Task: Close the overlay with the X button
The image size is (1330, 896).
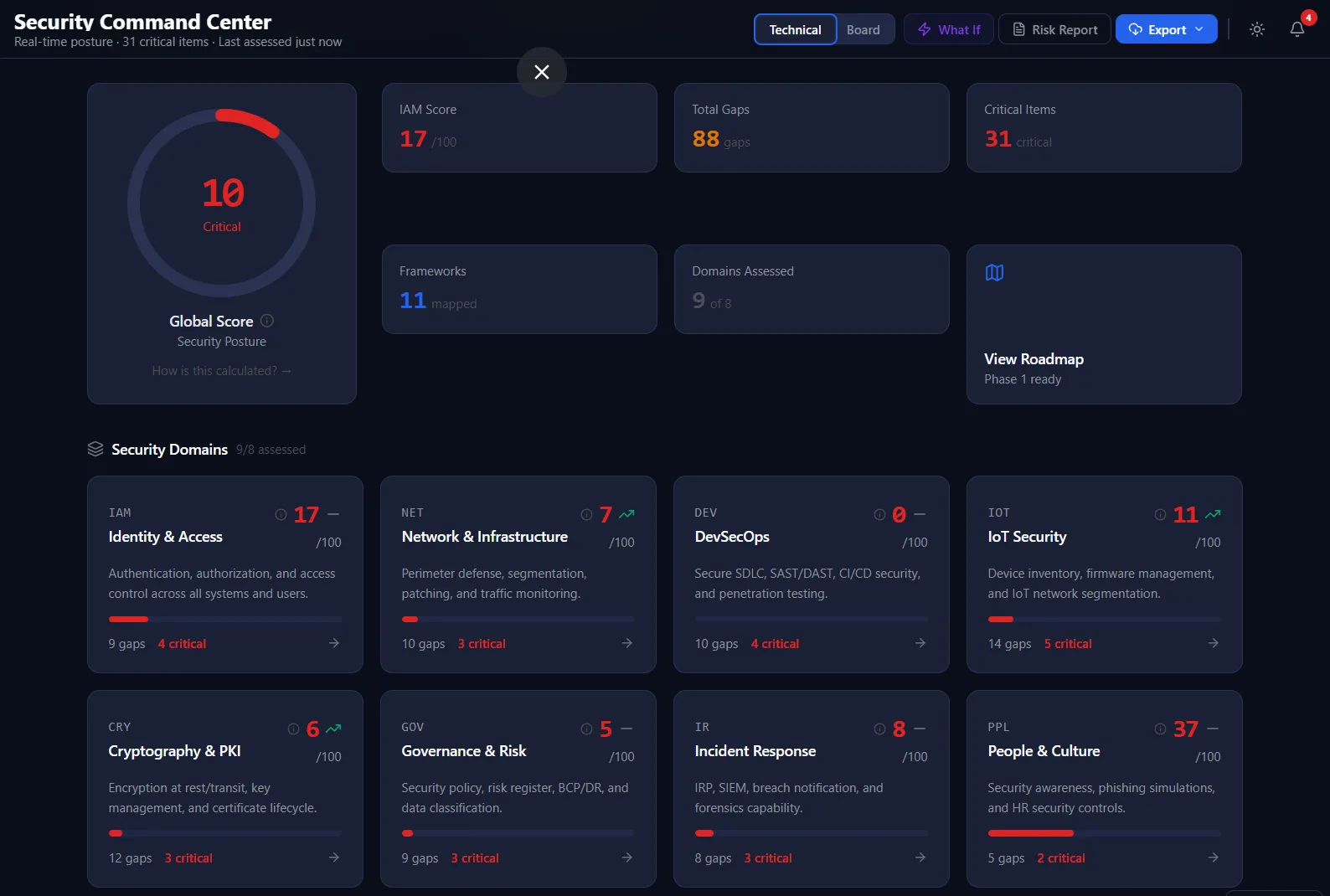Action: point(542,72)
